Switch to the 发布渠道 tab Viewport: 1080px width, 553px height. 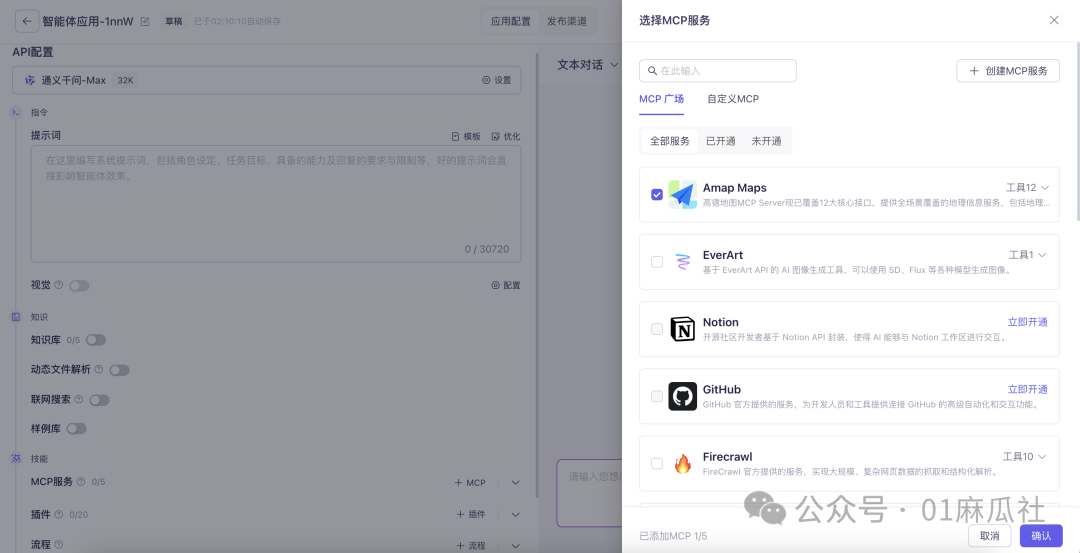click(567, 21)
